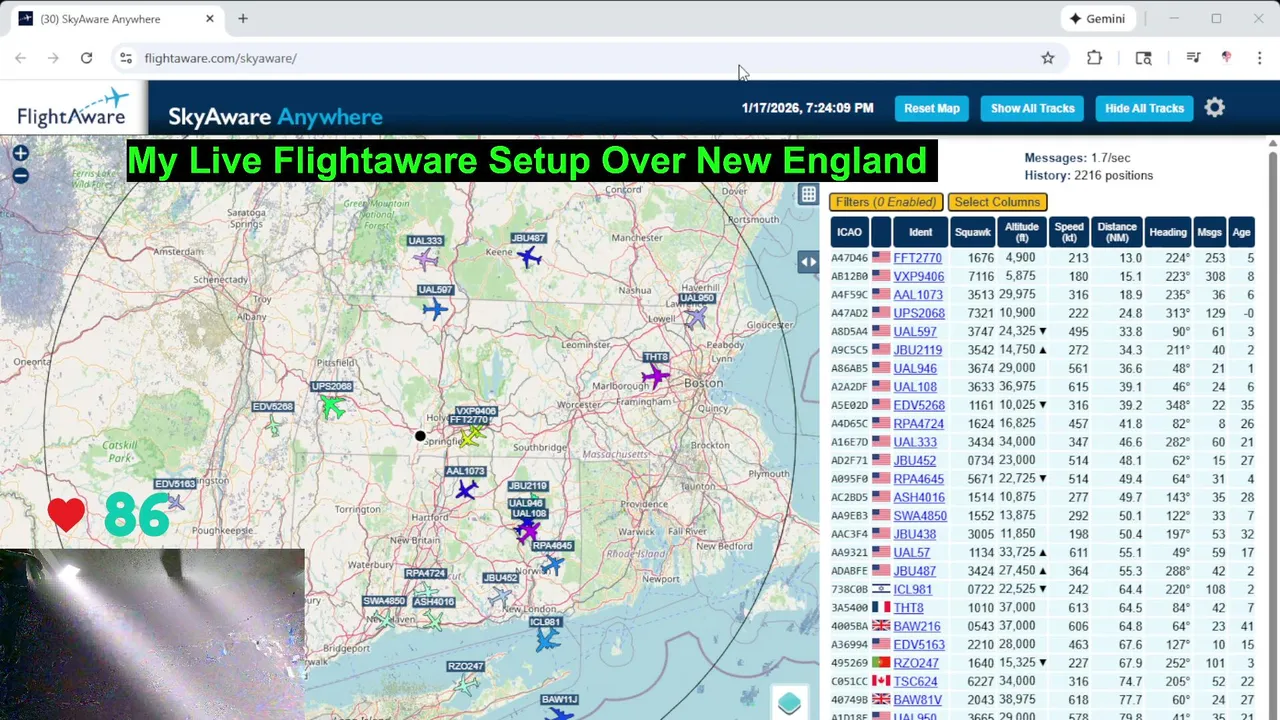Viewport: 1280px width, 720px height.
Task: Select the ICL981 aircraft icon on map
Action: click(x=547, y=640)
